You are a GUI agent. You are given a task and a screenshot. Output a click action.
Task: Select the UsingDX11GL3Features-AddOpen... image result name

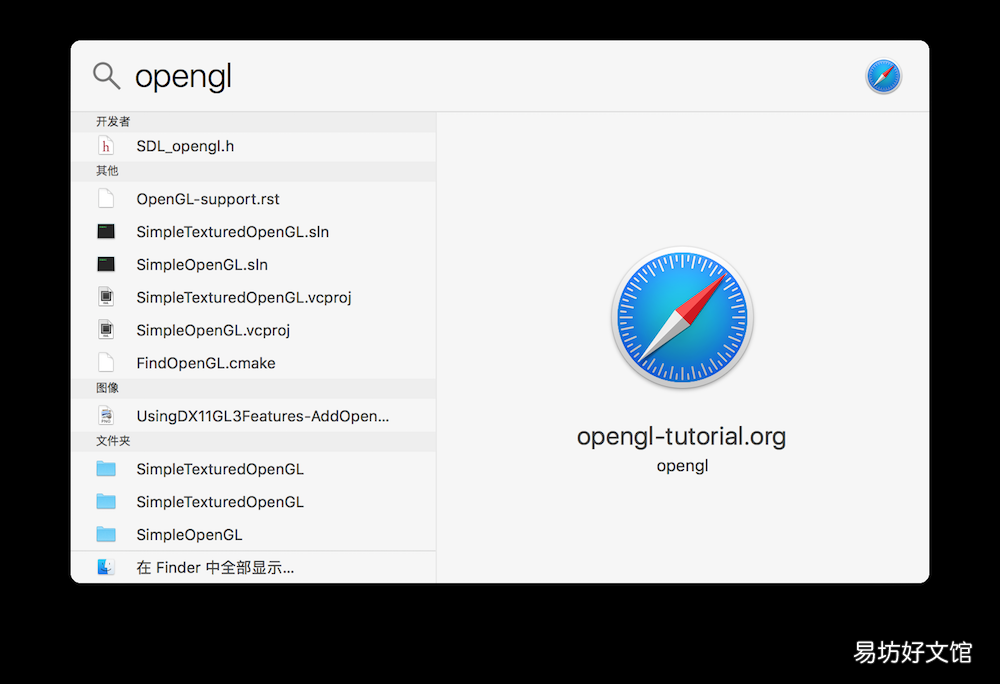263,416
